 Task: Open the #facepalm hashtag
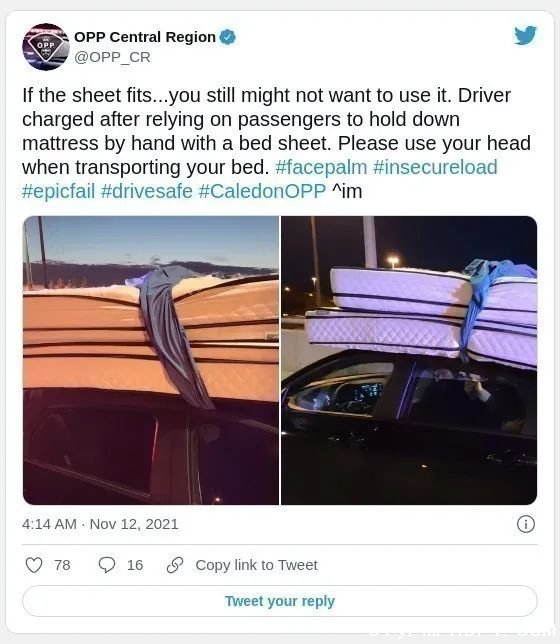321,167
